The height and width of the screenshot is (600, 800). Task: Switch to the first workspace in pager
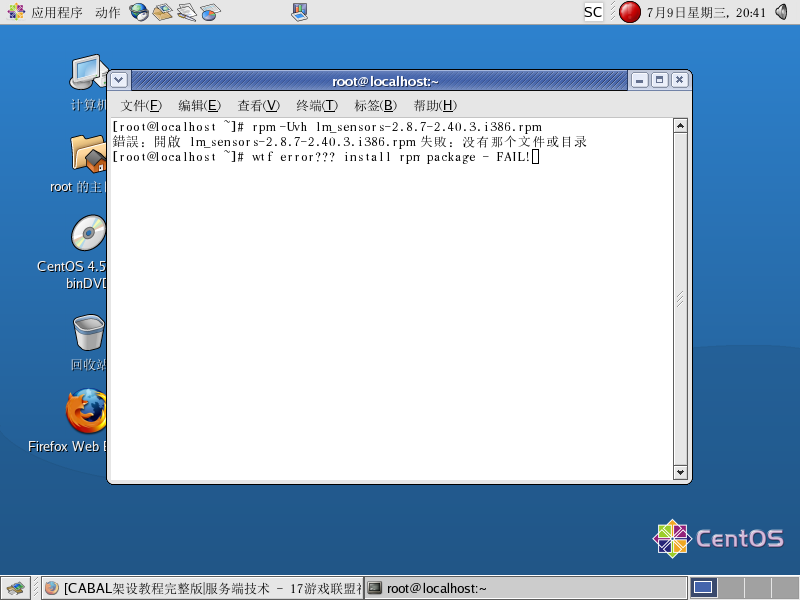(703, 588)
